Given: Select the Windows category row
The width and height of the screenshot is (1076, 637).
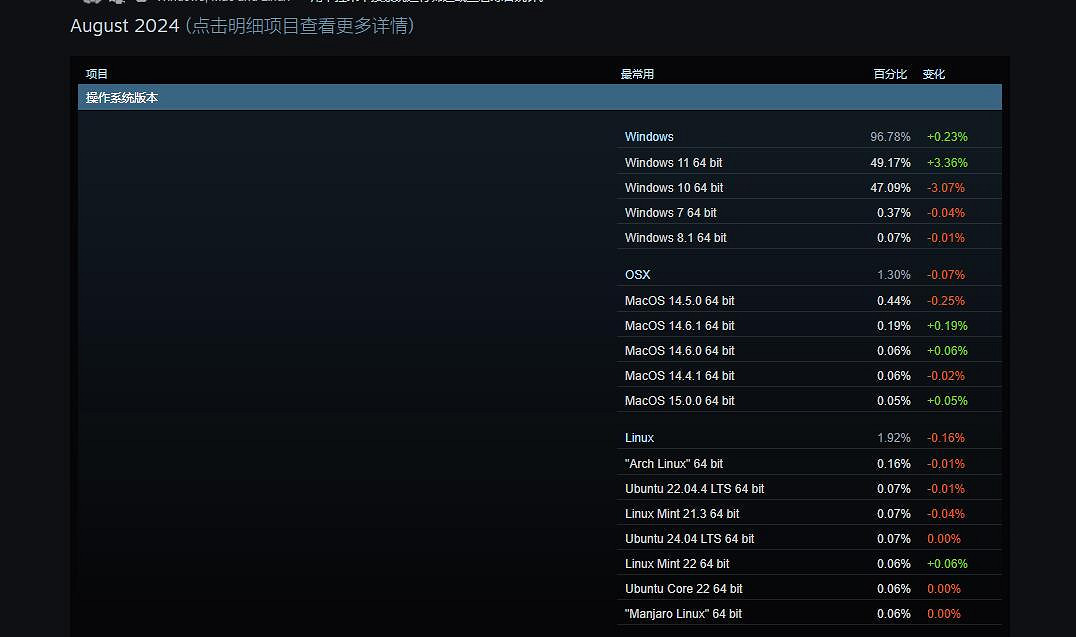Looking at the screenshot, I should [649, 136].
